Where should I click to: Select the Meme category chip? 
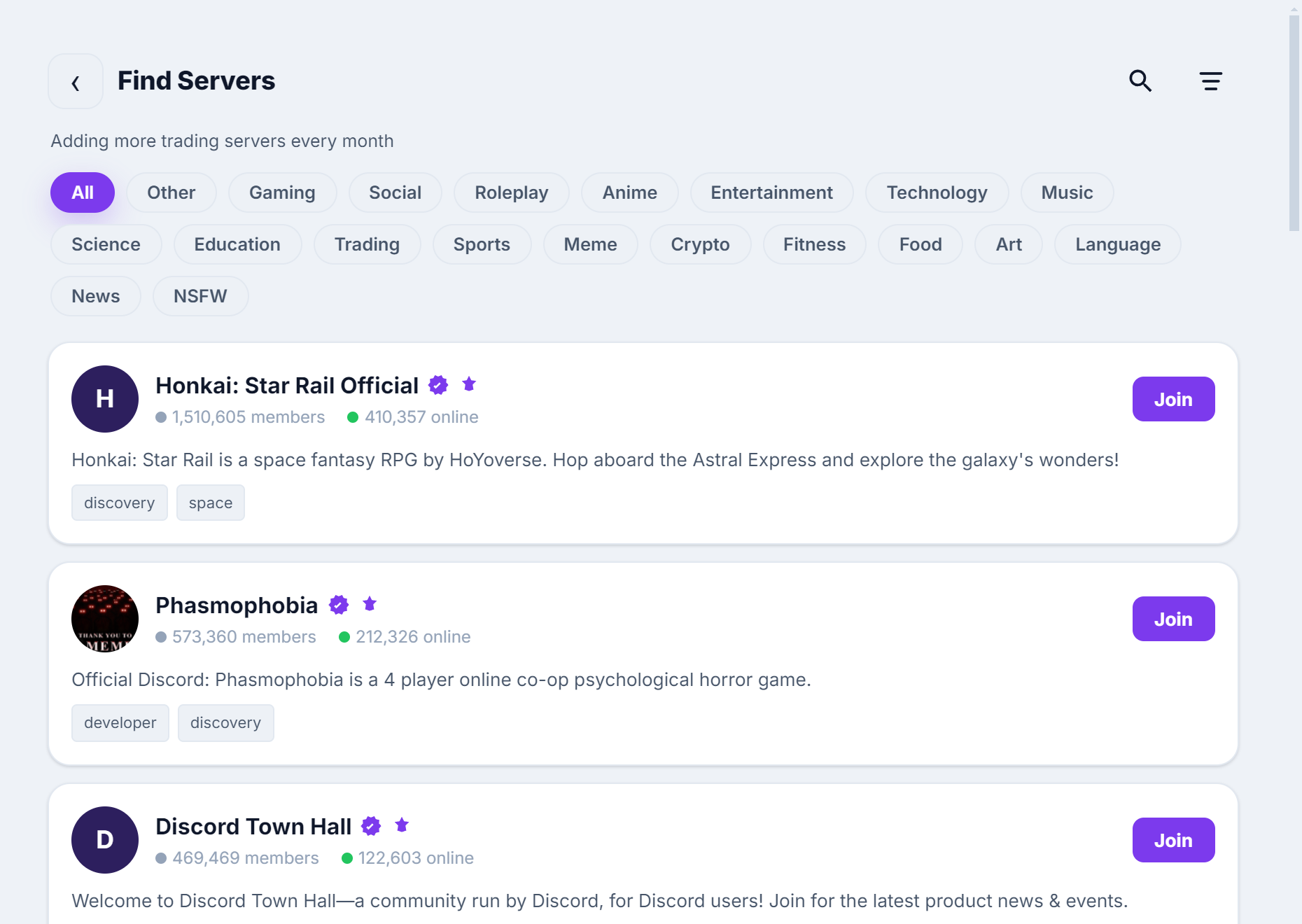pos(591,244)
